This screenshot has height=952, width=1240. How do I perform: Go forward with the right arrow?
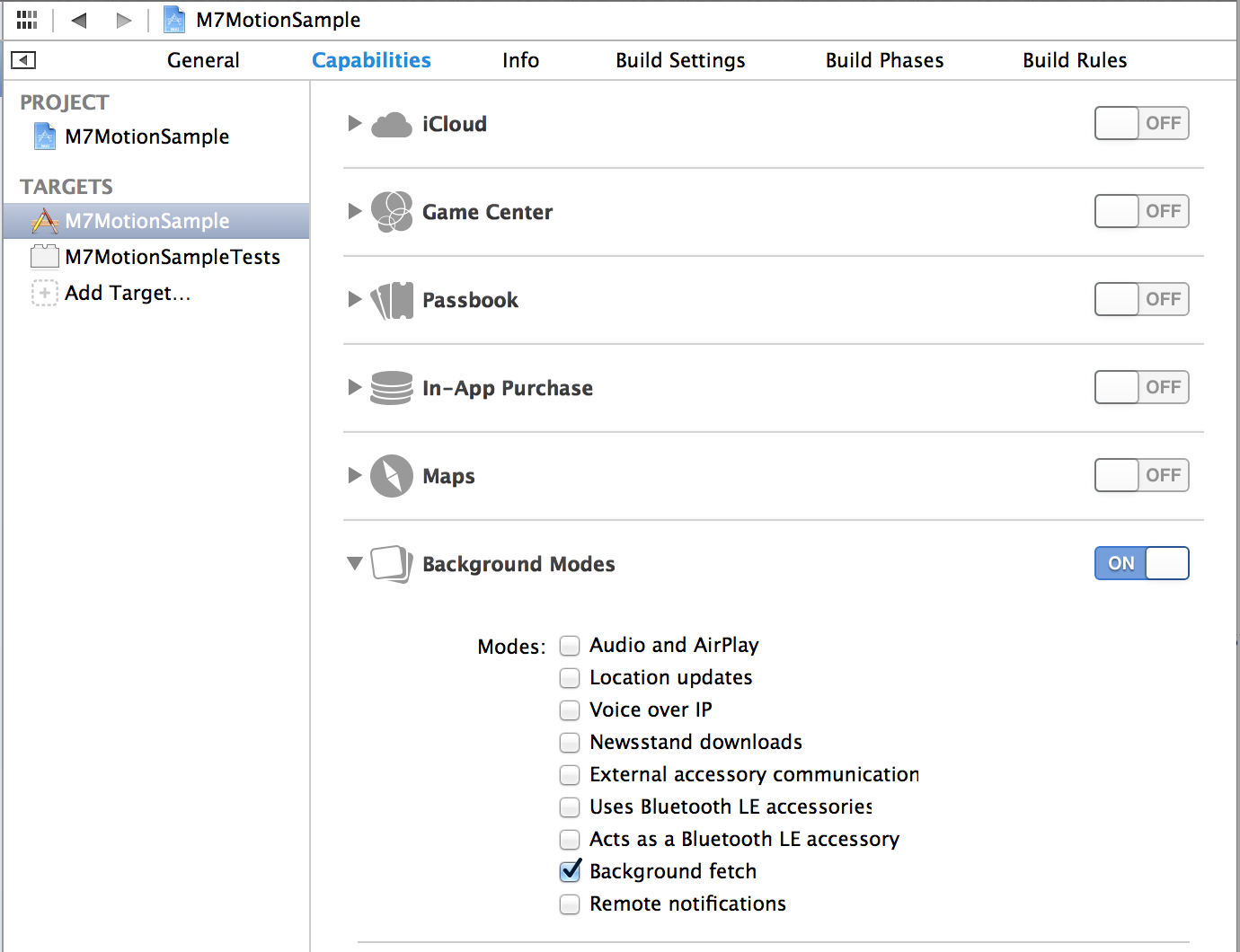click(124, 20)
